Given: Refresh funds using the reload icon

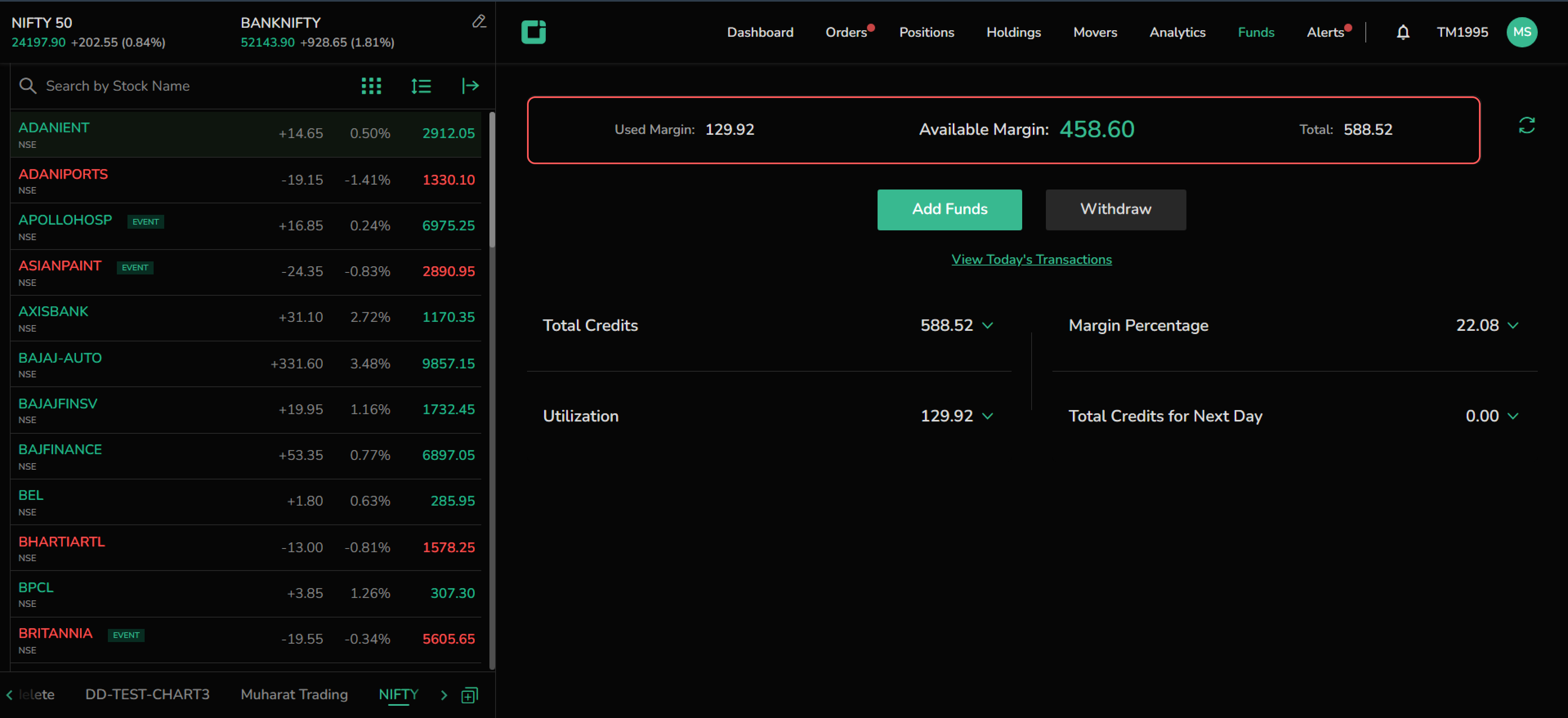Looking at the screenshot, I should click(x=1526, y=126).
